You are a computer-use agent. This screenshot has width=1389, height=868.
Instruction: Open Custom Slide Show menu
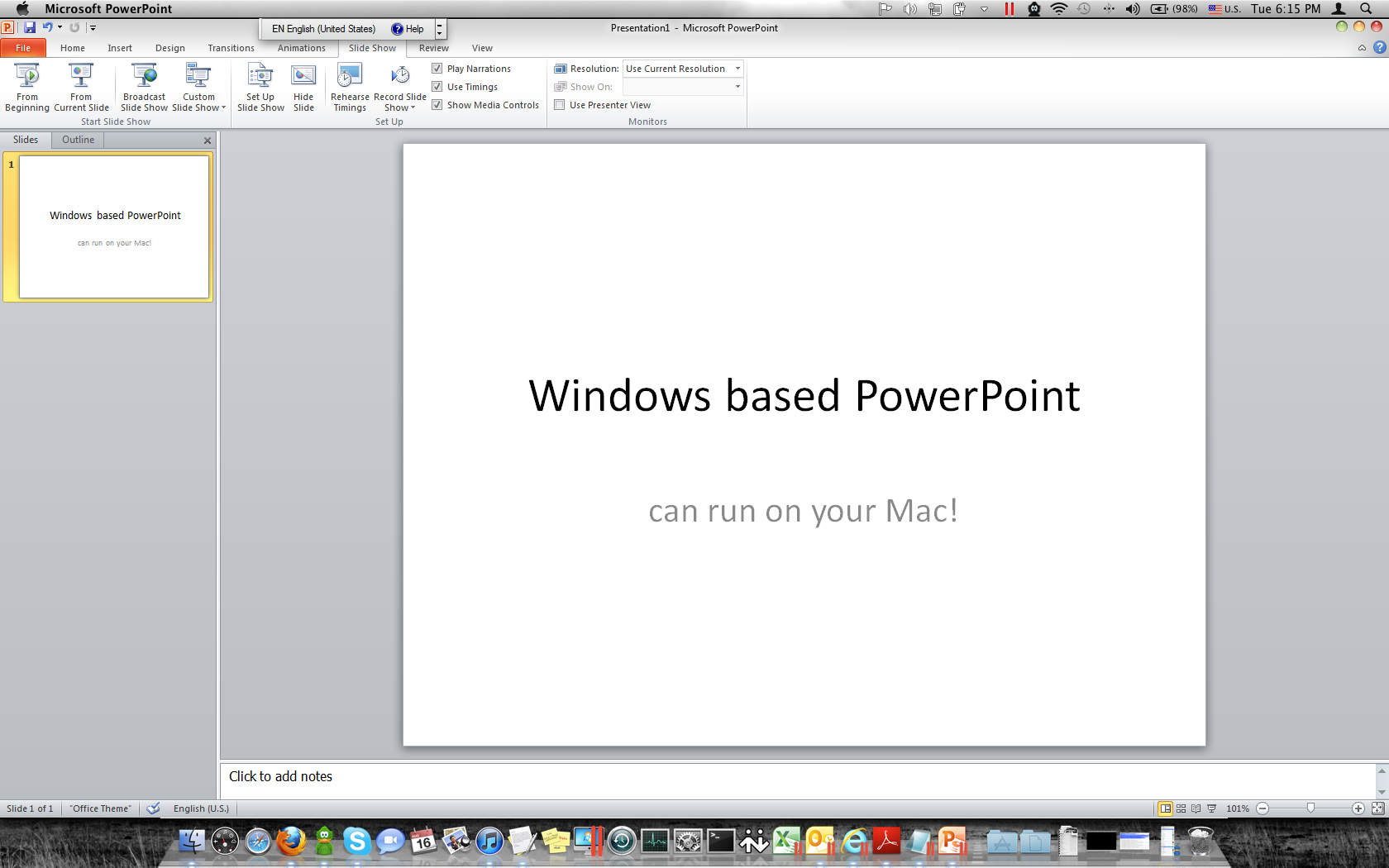tap(198, 87)
